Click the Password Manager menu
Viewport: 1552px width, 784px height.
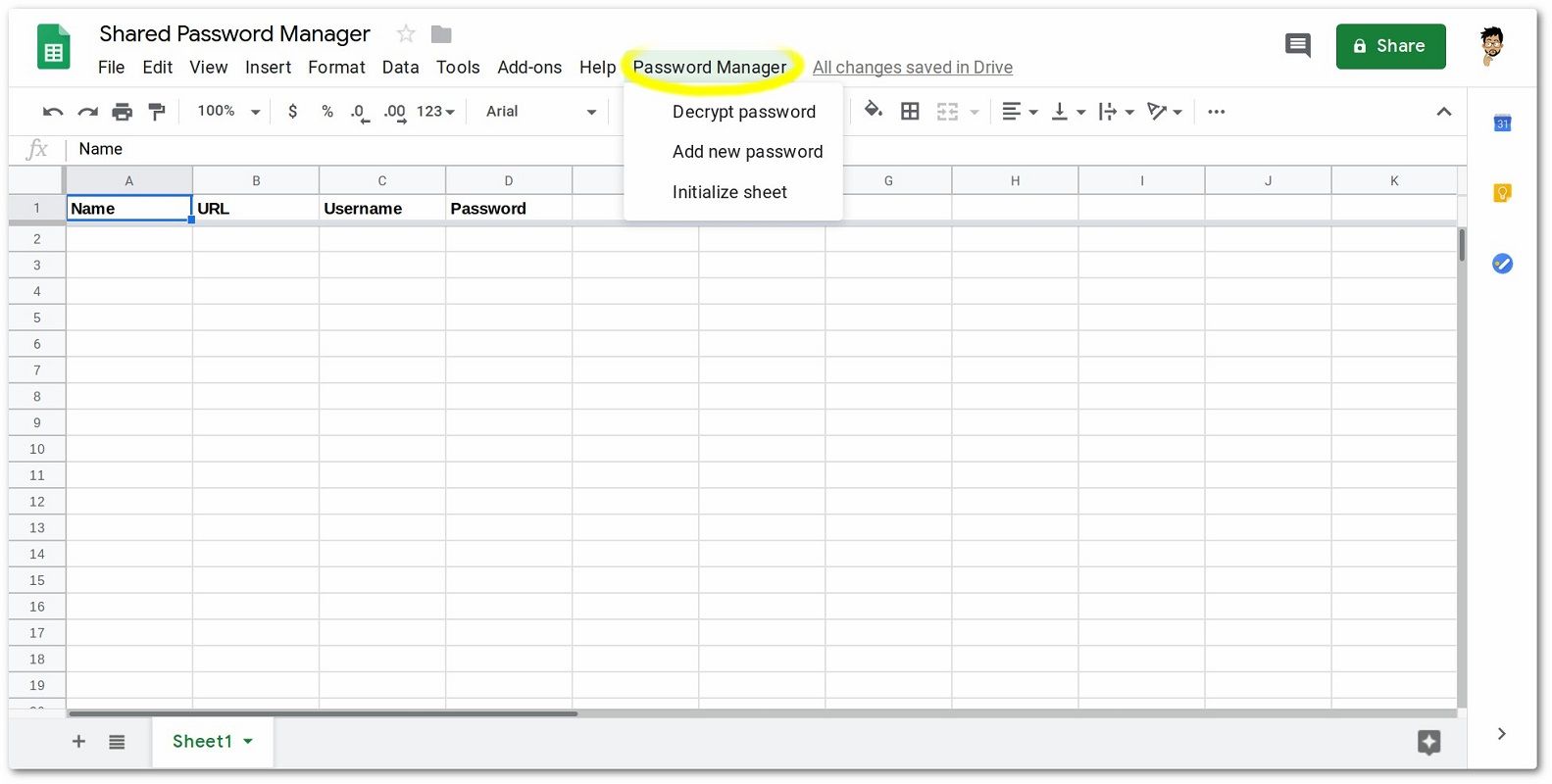click(x=710, y=68)
